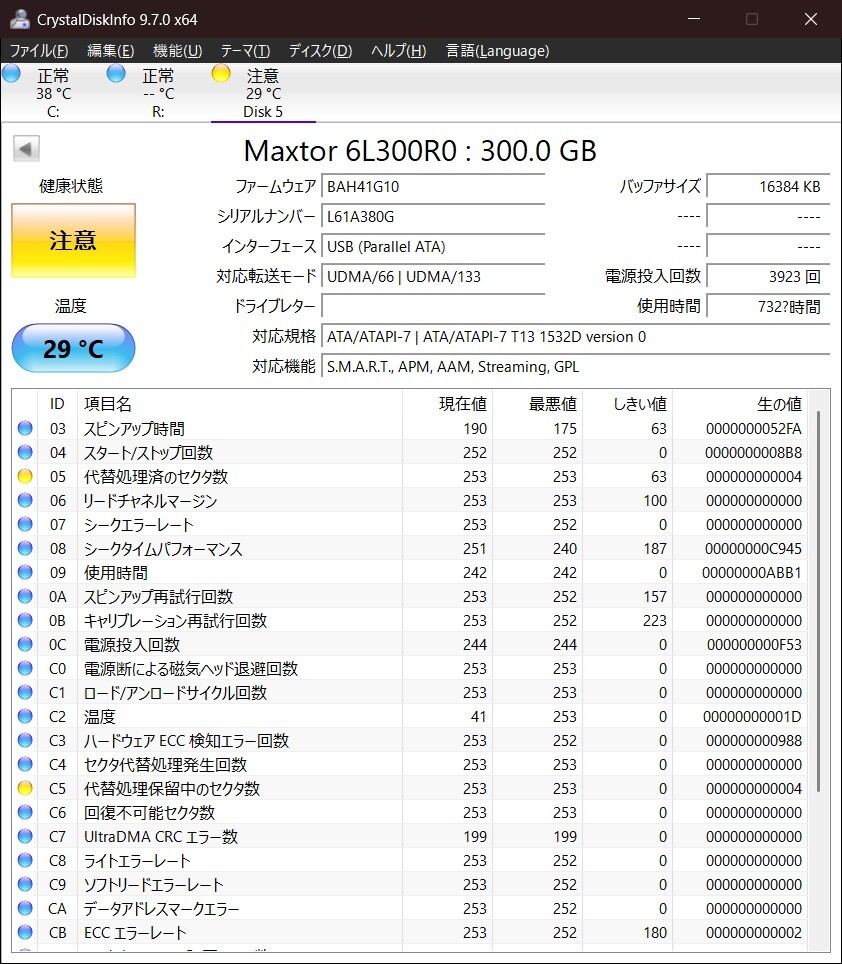Click the blue status circle for drive C:
The height and width of the screenshot is (964, 842).
tap(12, 74)
